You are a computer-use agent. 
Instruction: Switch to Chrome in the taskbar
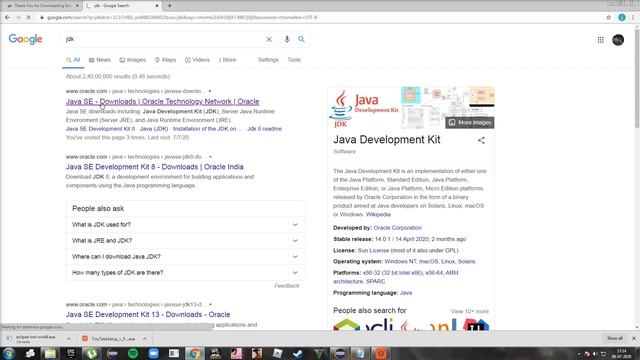[x=195, y=353]
